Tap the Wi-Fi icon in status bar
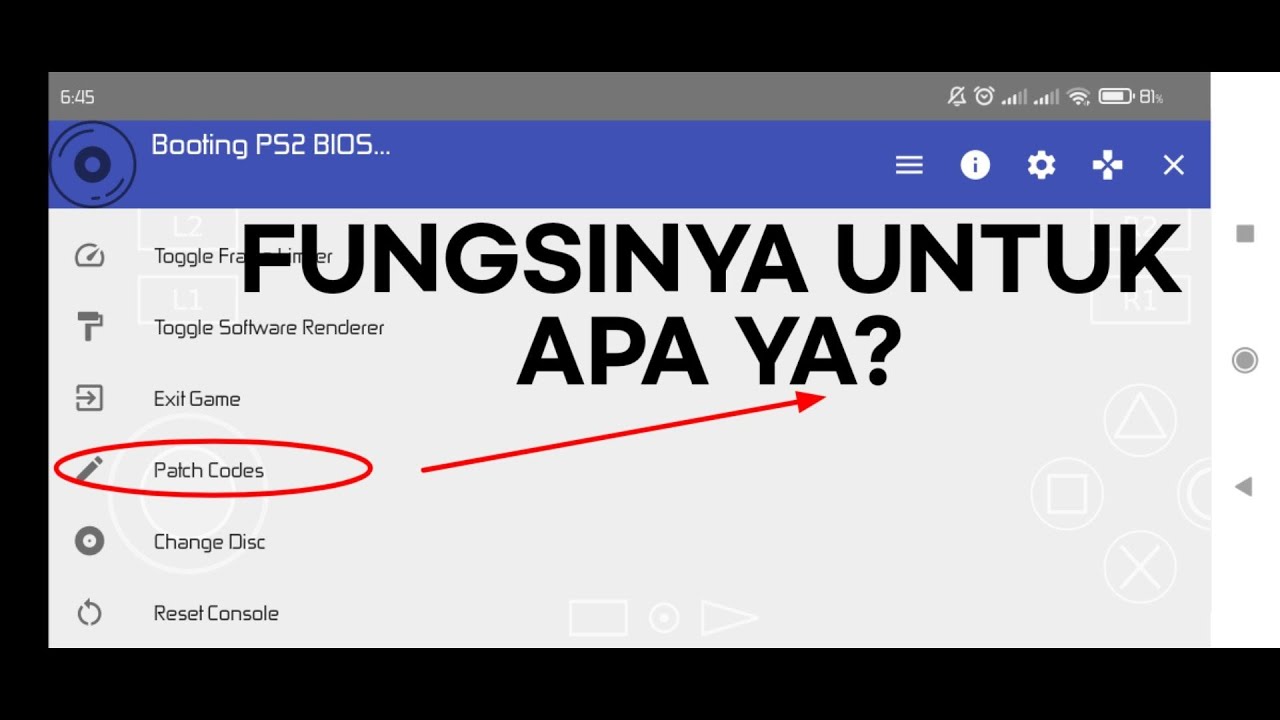Image resolution: width=1280 pixels, height=720 pixels. (x=1078, y=97)
